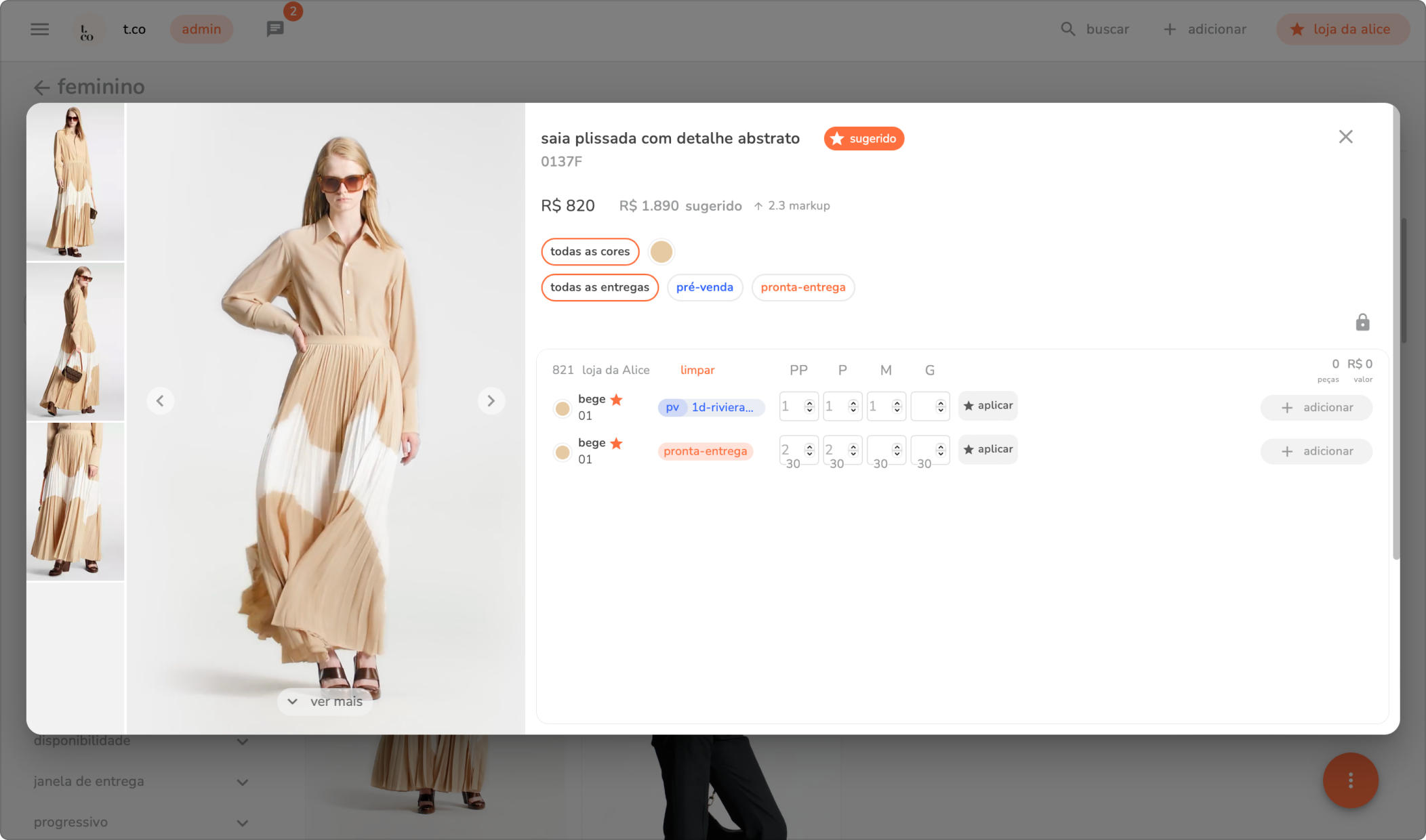Image resolution: width=1426 pixels, height=840 pixels.
Task: Close the product detail dialog
Action: 1345,137
